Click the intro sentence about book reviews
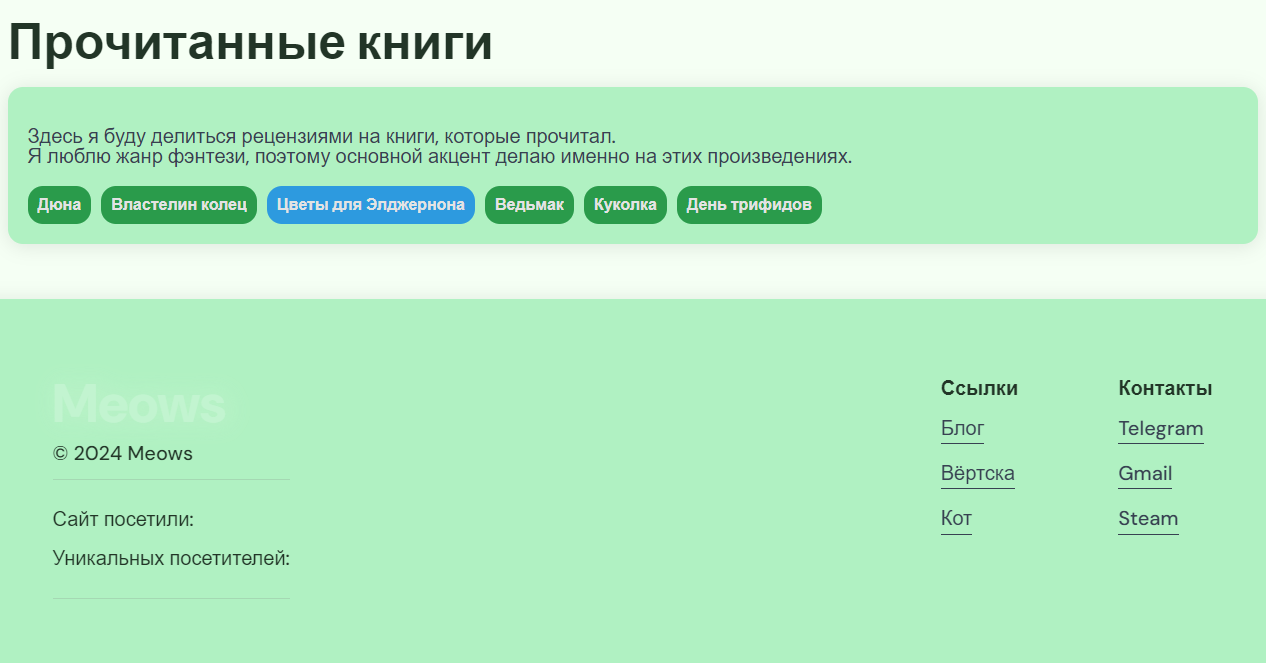 point(321,136)
